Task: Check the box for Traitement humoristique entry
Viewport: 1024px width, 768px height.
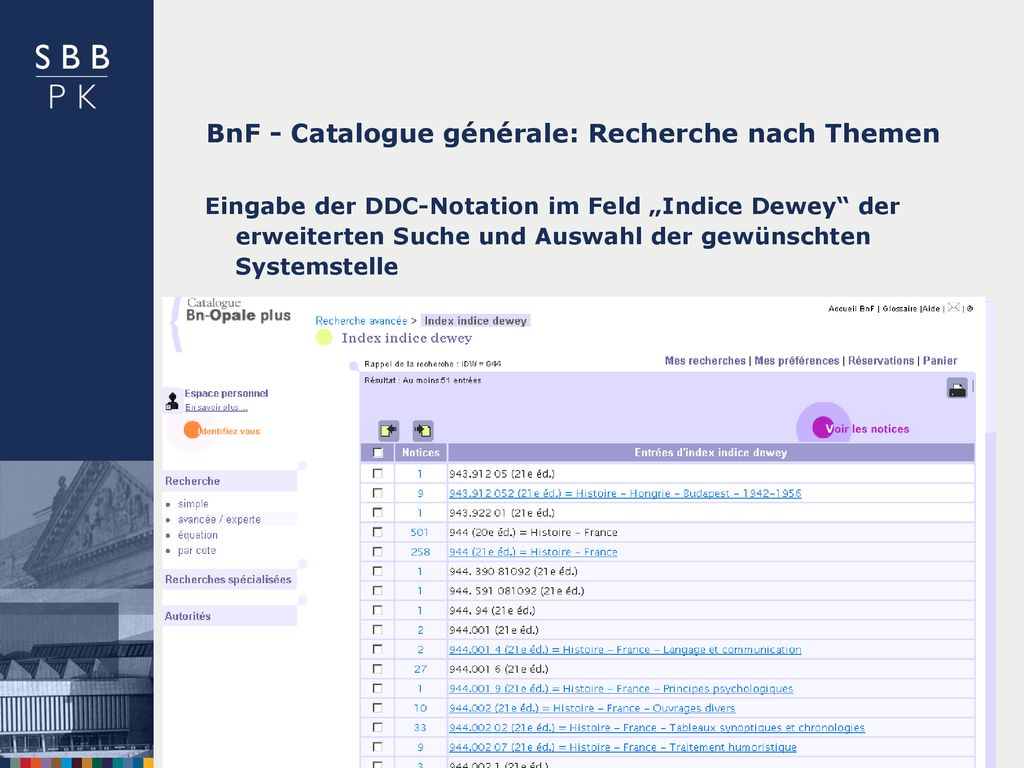Action: click(x=377, y=746)
